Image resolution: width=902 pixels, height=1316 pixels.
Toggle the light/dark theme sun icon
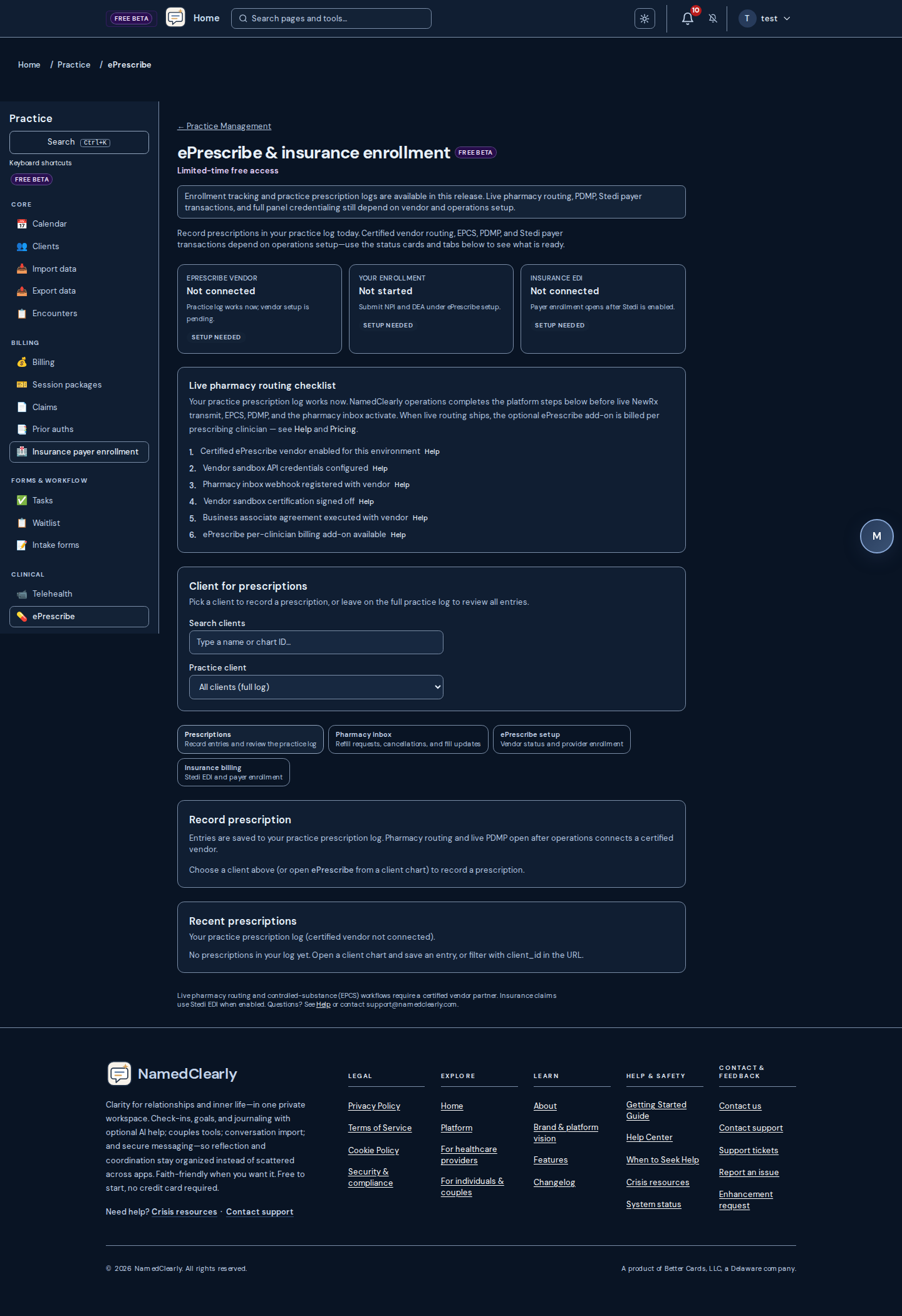point(645,19)
